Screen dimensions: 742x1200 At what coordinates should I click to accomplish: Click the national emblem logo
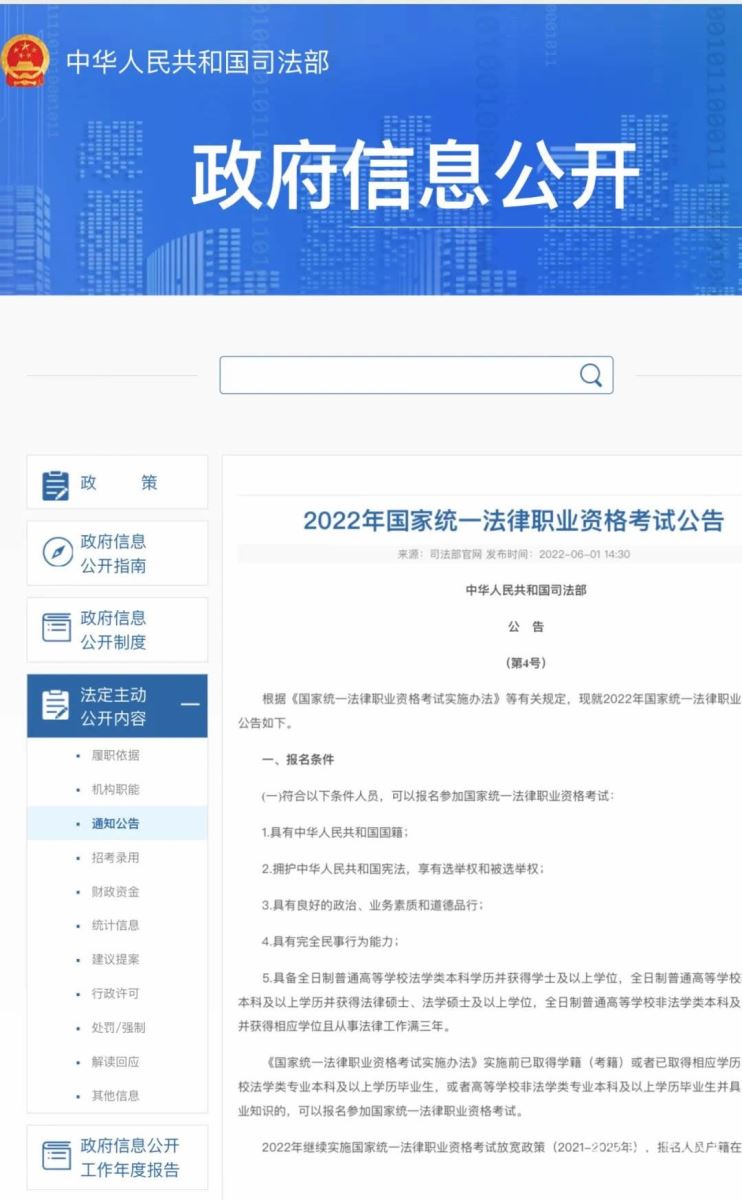(26, 61)
